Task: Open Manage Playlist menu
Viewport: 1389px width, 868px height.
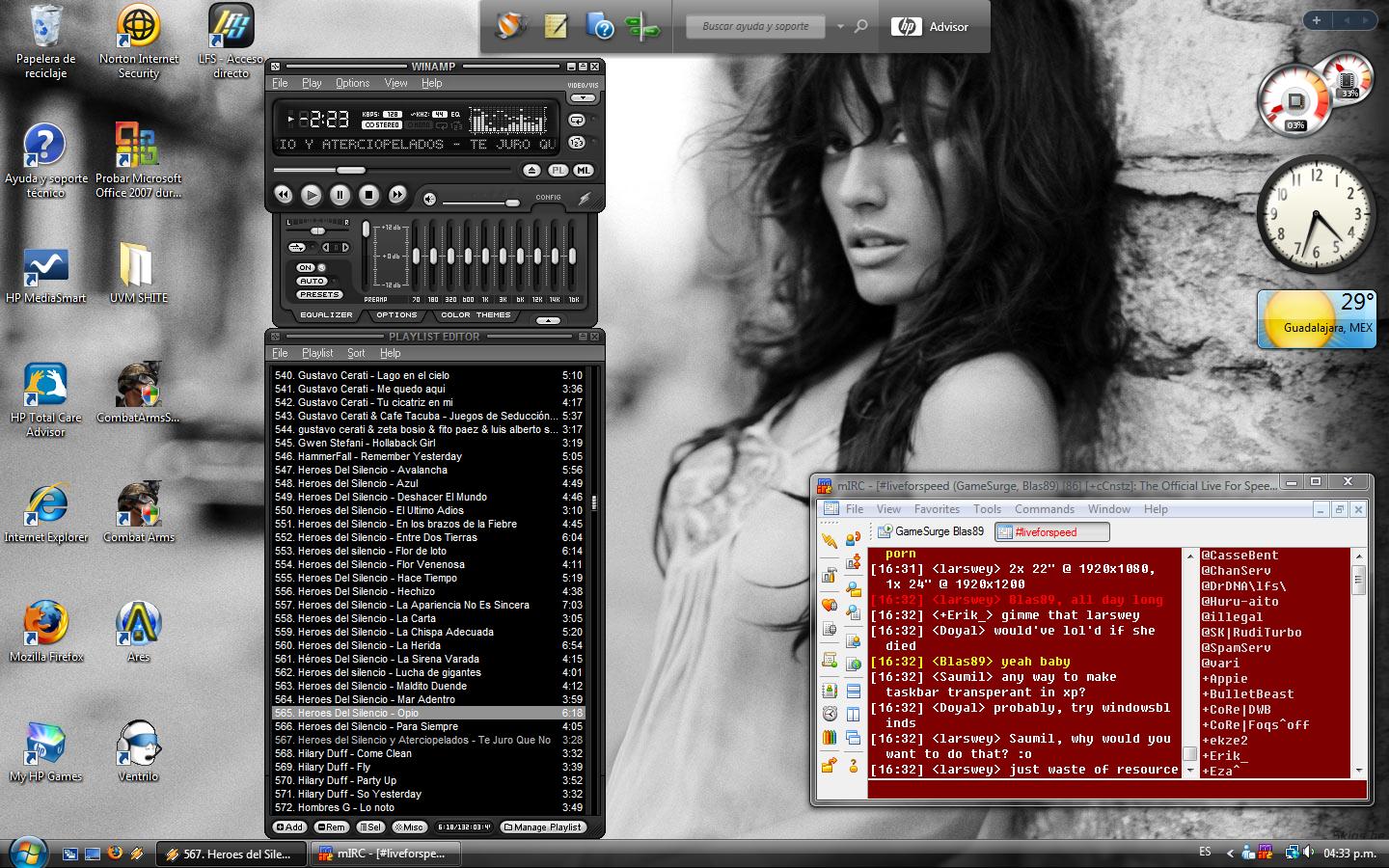Action: [542, 827]
